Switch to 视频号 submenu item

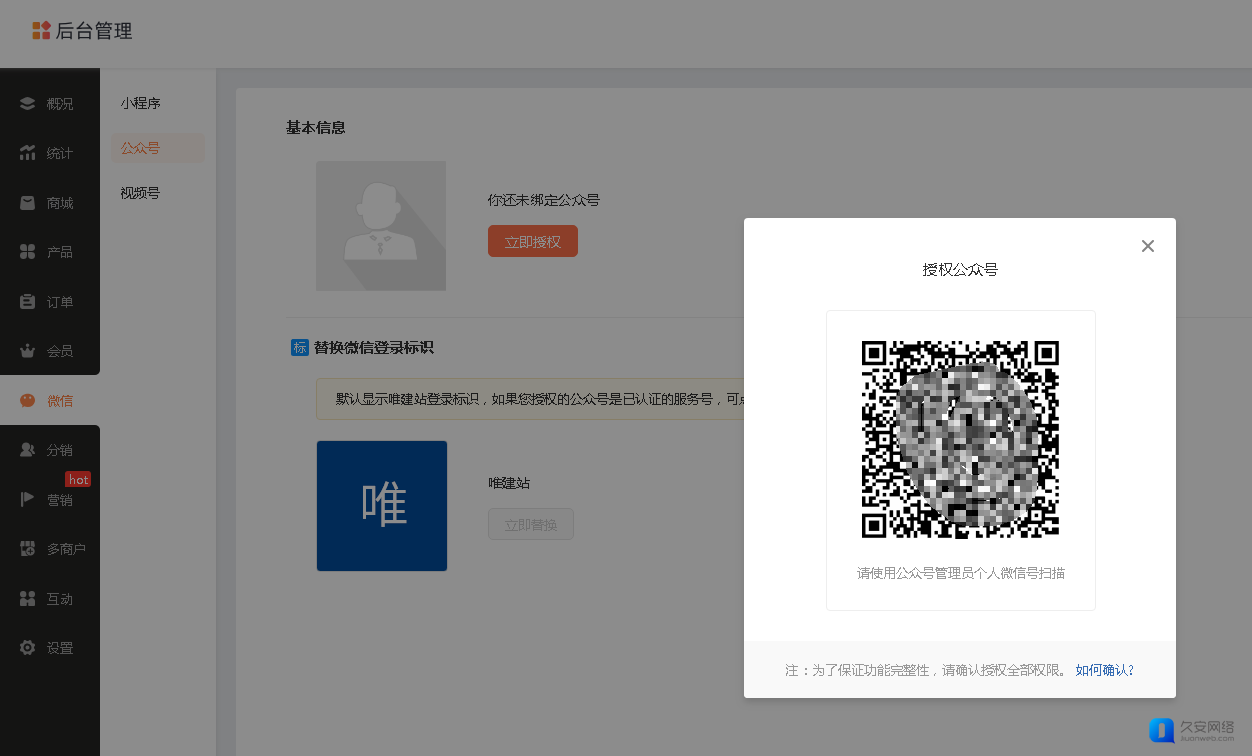point(141,193)
